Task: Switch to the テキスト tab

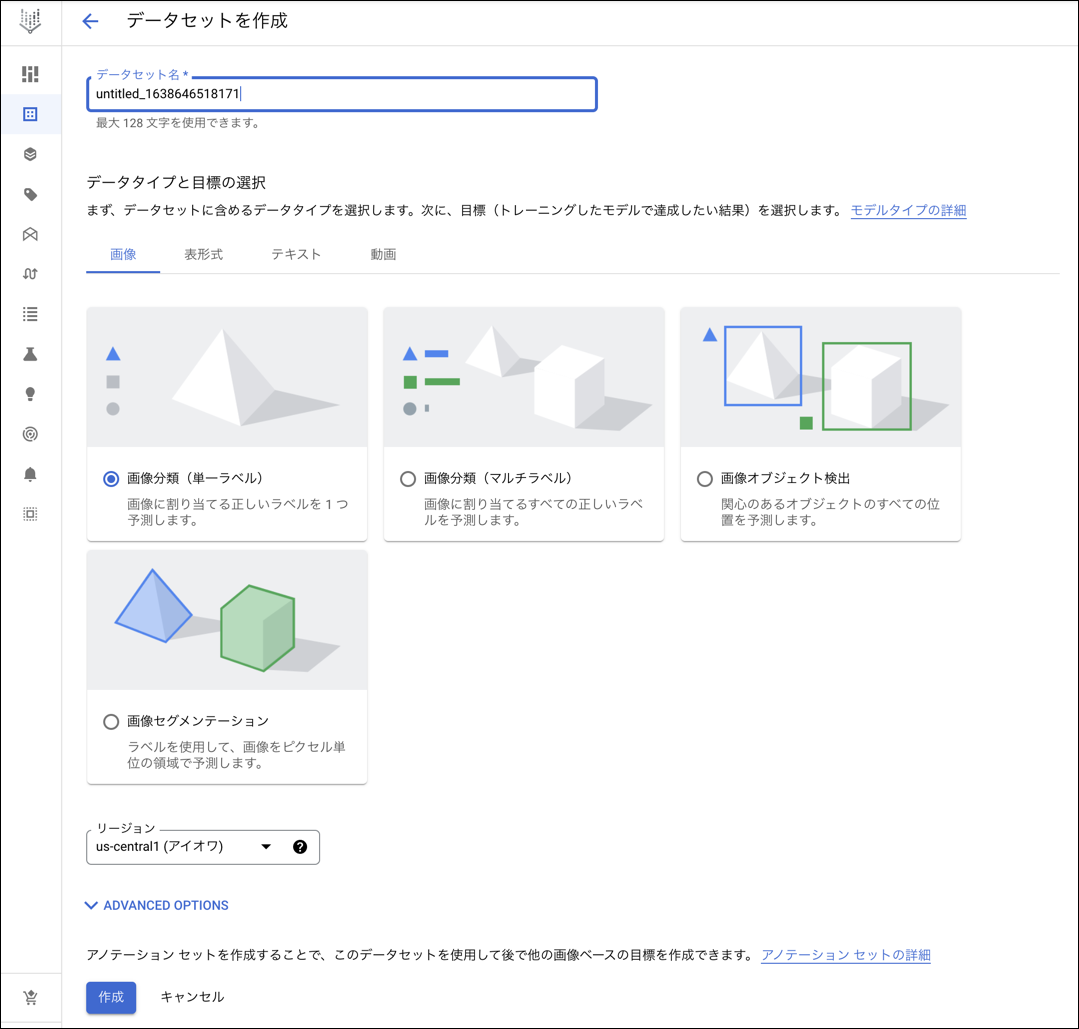Action: [296, 255]
